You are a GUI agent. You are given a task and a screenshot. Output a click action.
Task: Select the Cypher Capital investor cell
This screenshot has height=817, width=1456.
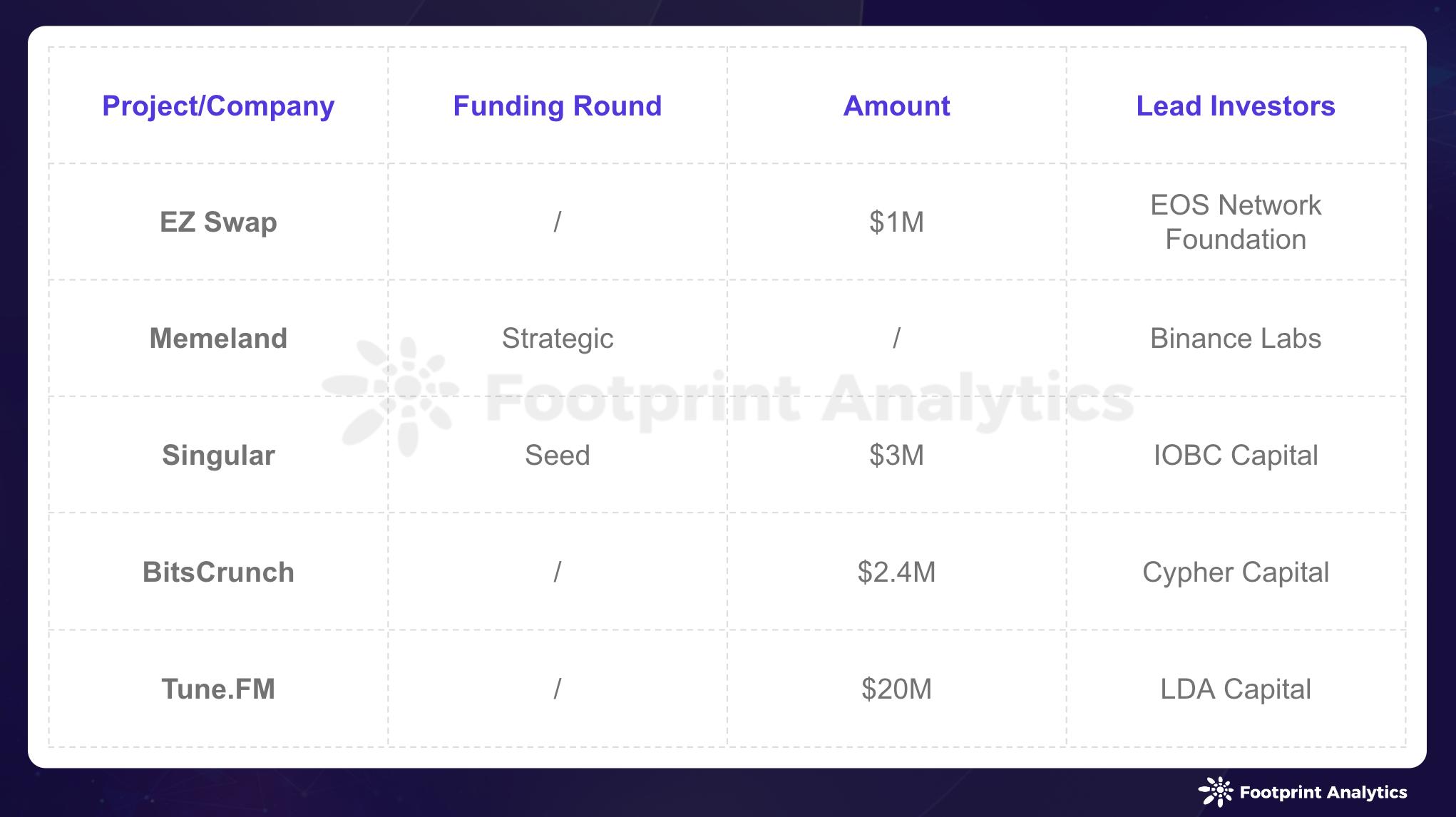[x=1236, y=572]
